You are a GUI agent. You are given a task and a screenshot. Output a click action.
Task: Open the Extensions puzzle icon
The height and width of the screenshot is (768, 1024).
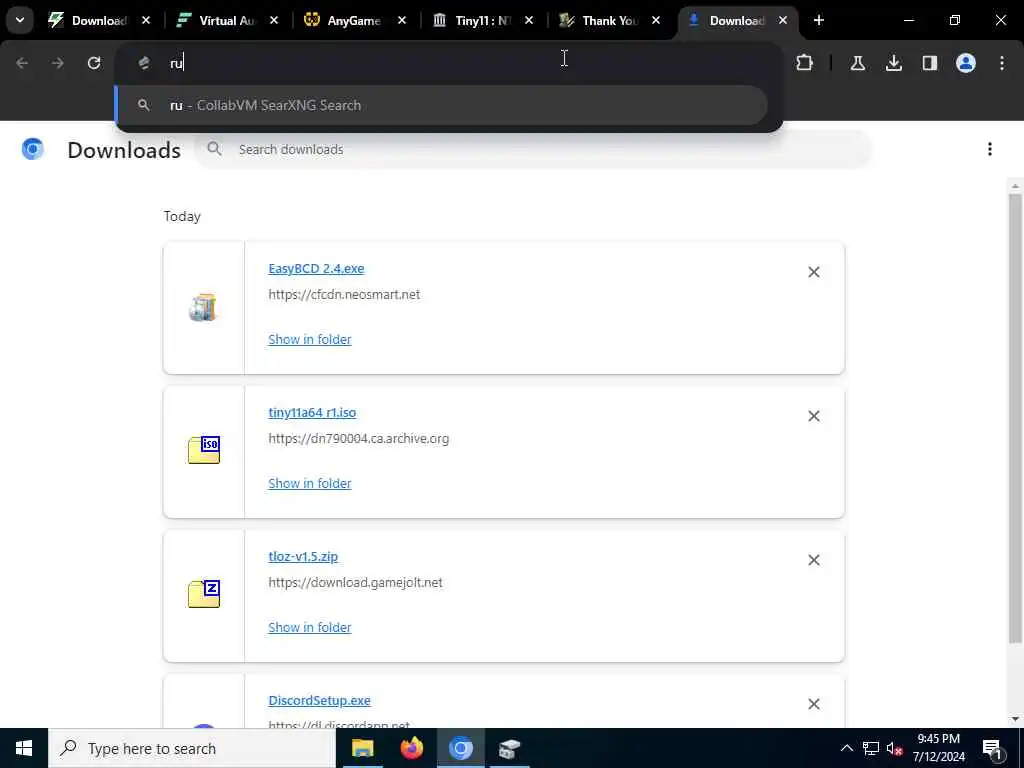(805, 63)
